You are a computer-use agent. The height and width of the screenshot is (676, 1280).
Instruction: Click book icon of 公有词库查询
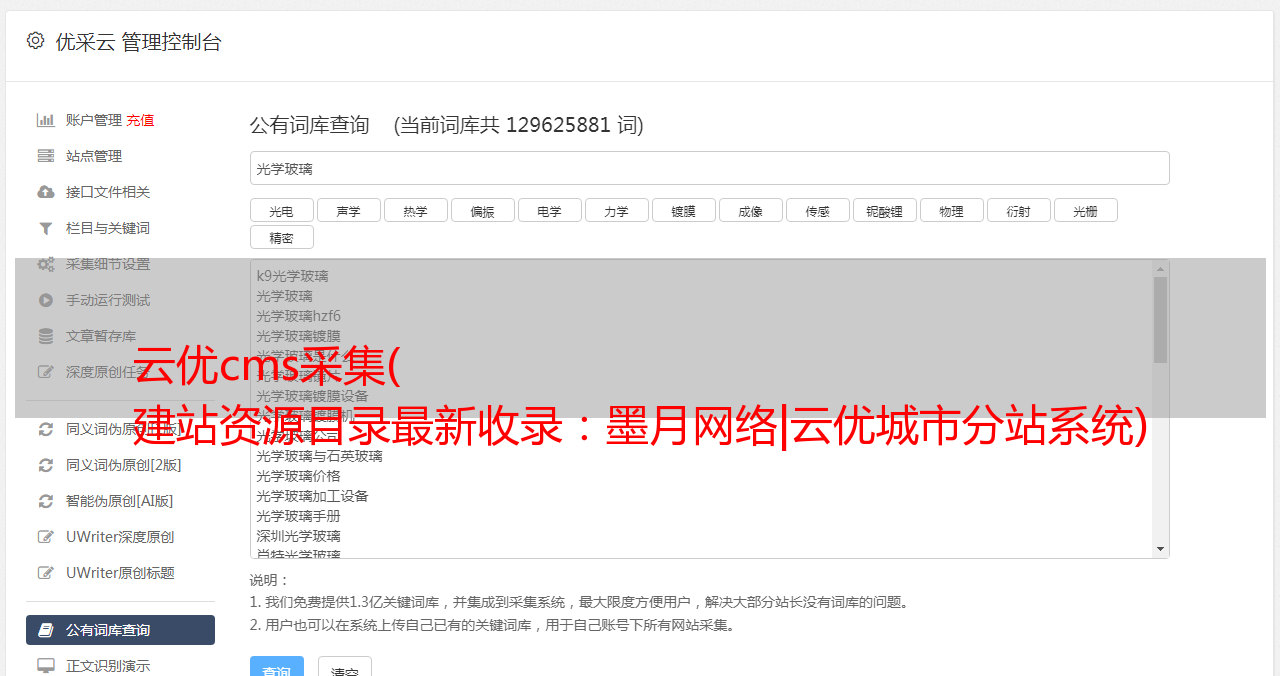(x=46, y=630)
